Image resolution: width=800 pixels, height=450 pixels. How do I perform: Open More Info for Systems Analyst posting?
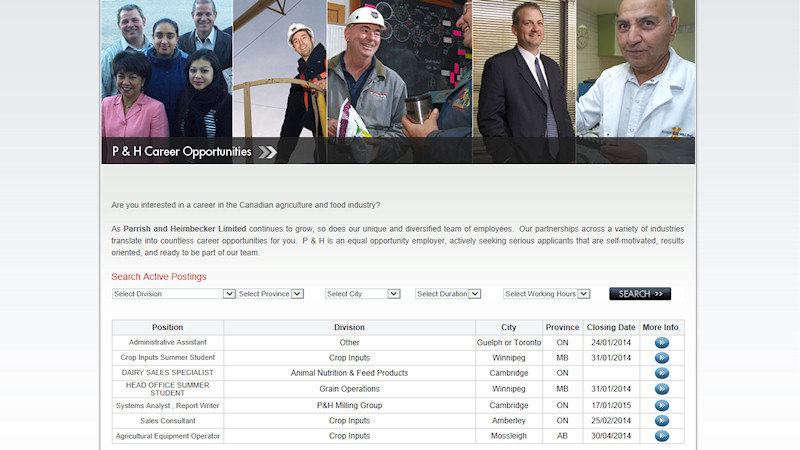coord(661,406)
